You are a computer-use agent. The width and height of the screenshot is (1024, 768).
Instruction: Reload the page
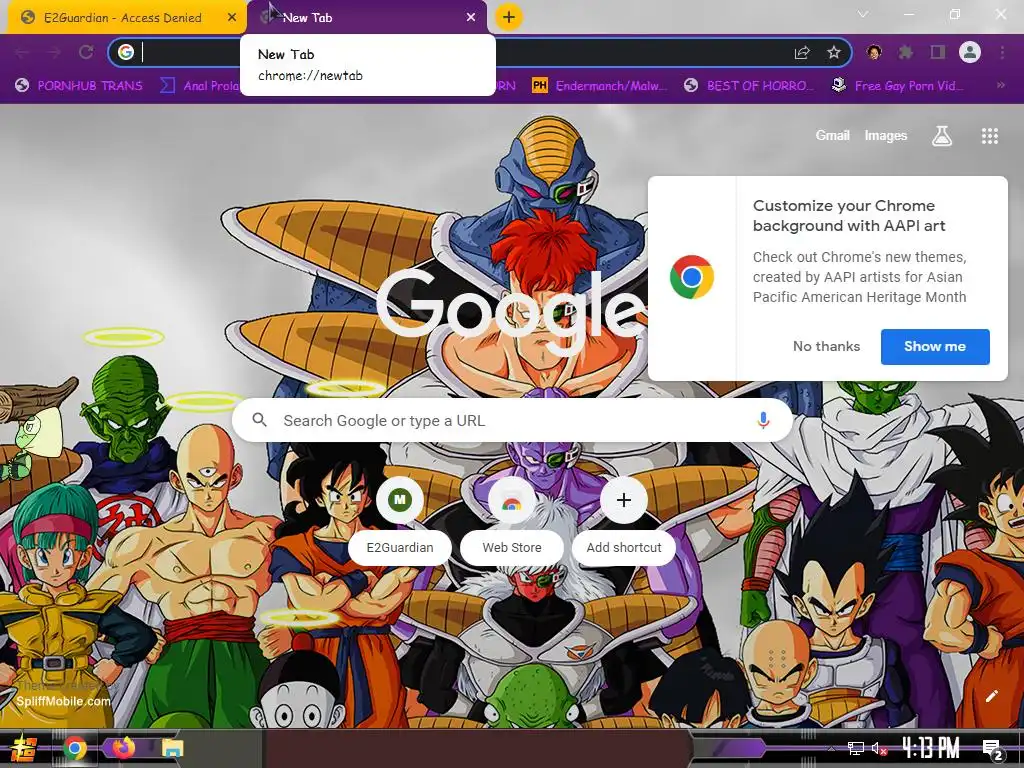click(x=86, y=52)
